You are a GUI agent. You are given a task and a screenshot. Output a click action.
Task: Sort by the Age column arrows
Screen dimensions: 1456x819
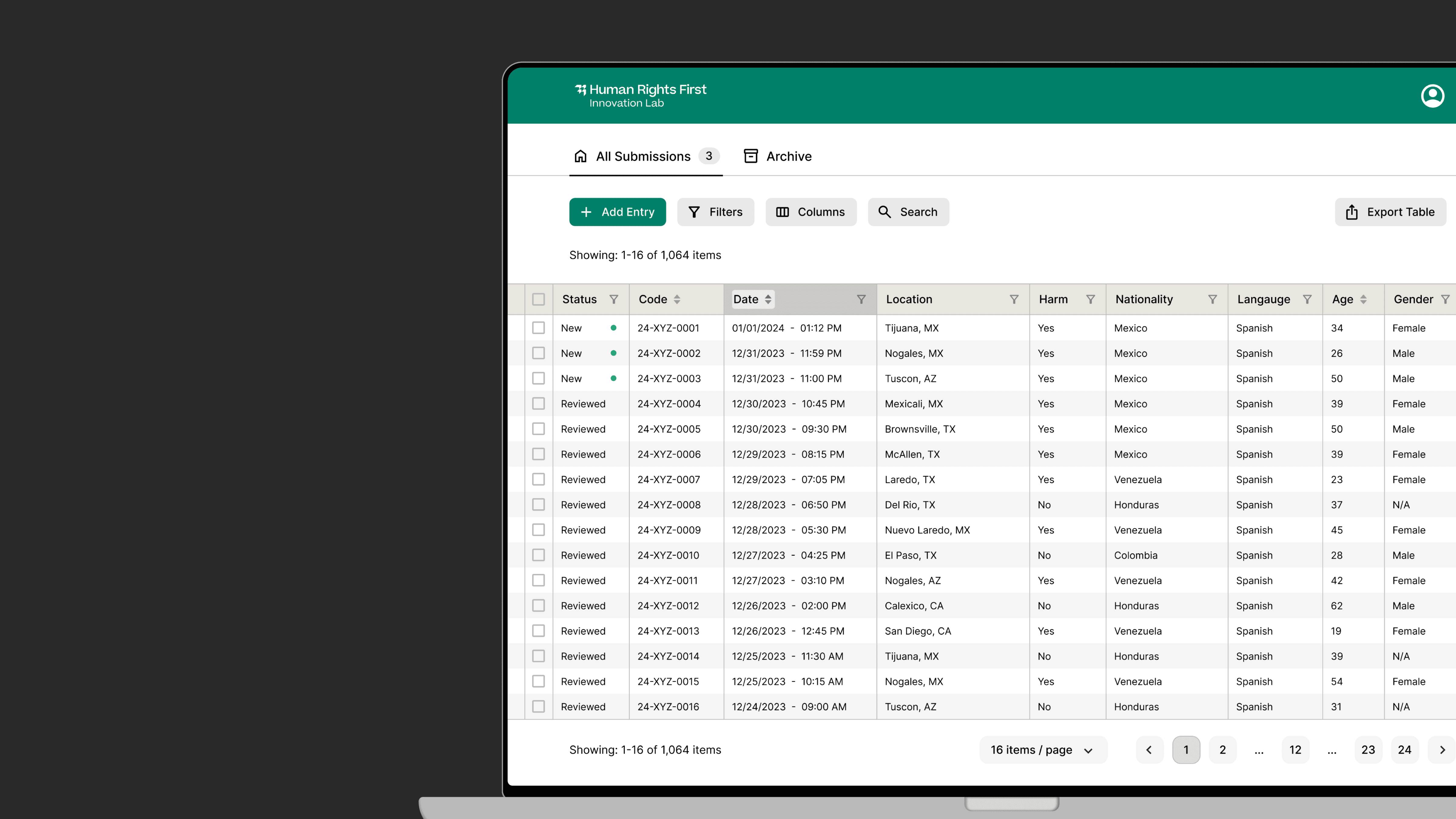(x=1363, y=299)
